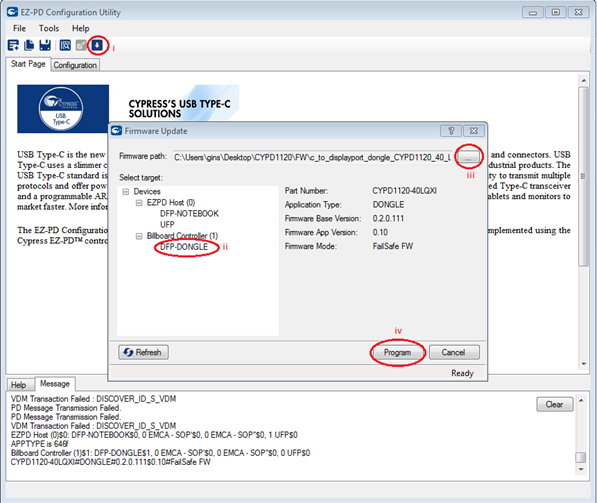Click the Firmware path text field
The height and width of the screenshot is (503, 597).
(312, 157)
